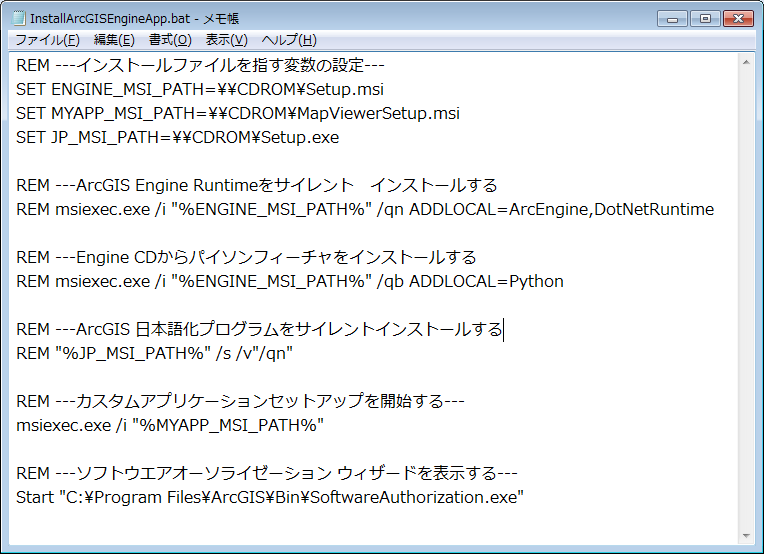764x554 pixels.
Task: Click line 'REM ---Engine CDからパイソンフィーチャをインストールする'
Action: coord(246,257)
